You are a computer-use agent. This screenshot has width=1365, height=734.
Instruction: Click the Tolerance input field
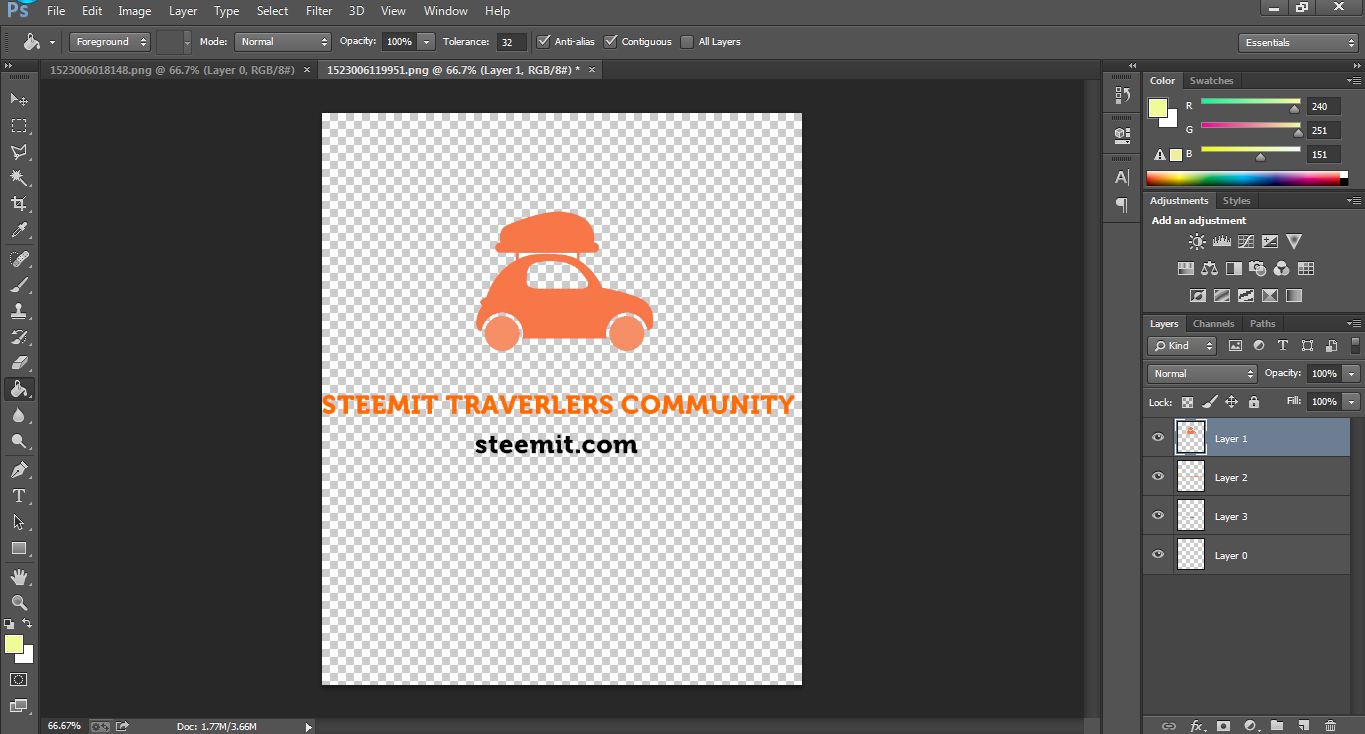[512, 42]
